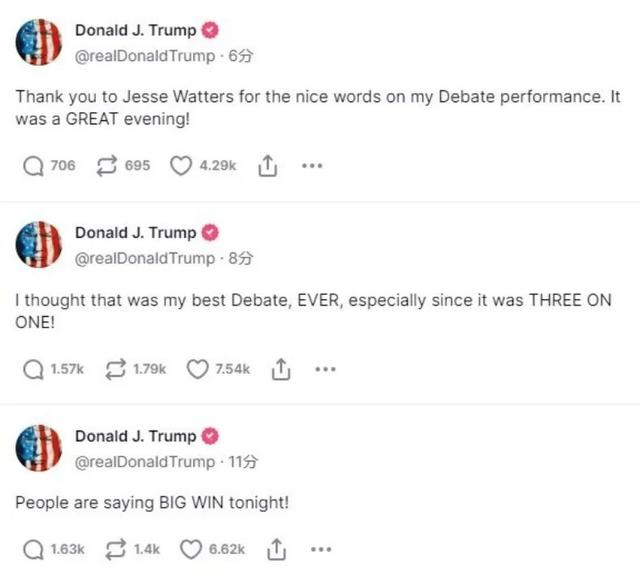This screenshot has width=640, height=585.
Task: Like the BIG WIN tonight post
Action: (x=191, y=549)
